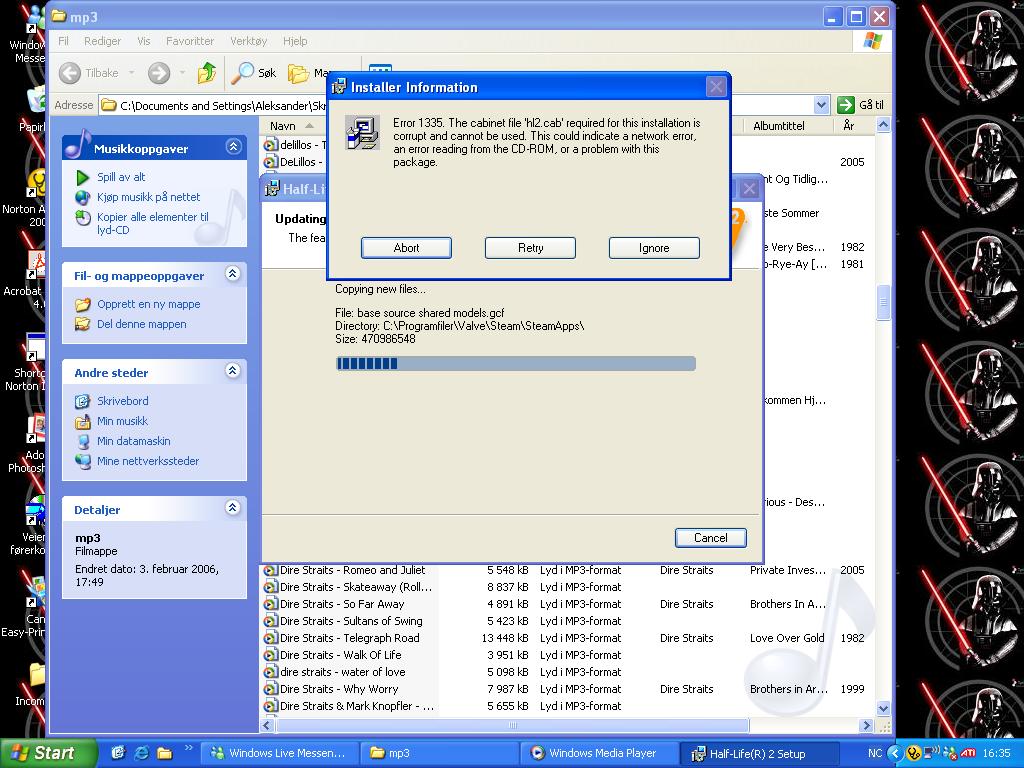Image resolution: width=1024 pixels, height=768 pixels.
Task: Open Windows Live Messenger taskbar item
Action: point(277,753)
